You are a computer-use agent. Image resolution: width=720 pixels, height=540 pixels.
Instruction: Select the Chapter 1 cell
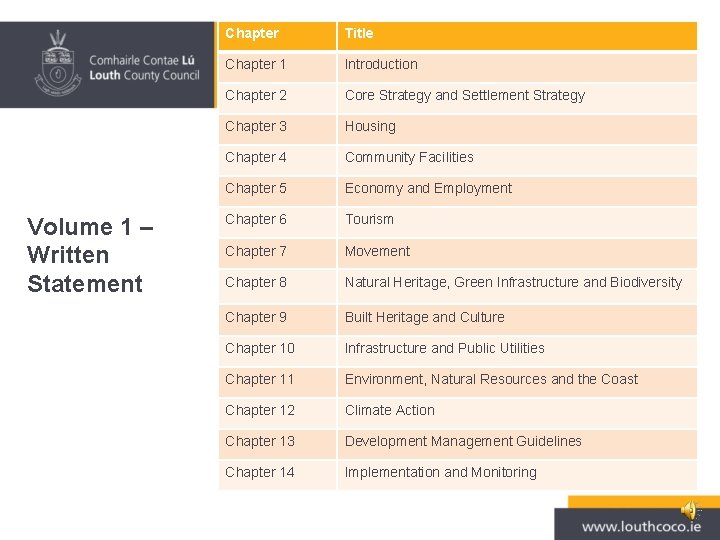click(256, 64)
